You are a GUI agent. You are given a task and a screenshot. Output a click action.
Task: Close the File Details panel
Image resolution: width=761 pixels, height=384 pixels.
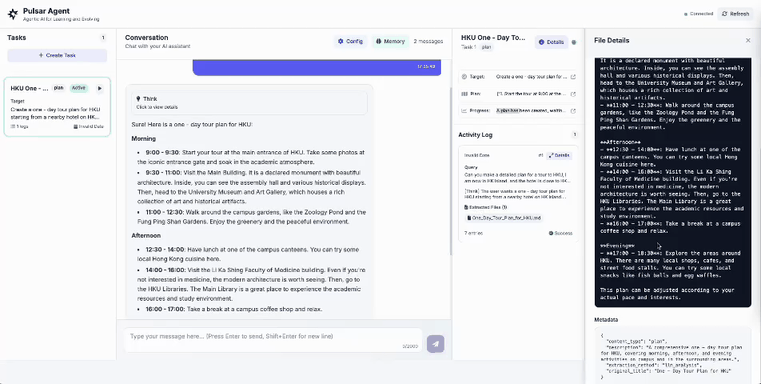pyautogui.click(x=748, y=40)
